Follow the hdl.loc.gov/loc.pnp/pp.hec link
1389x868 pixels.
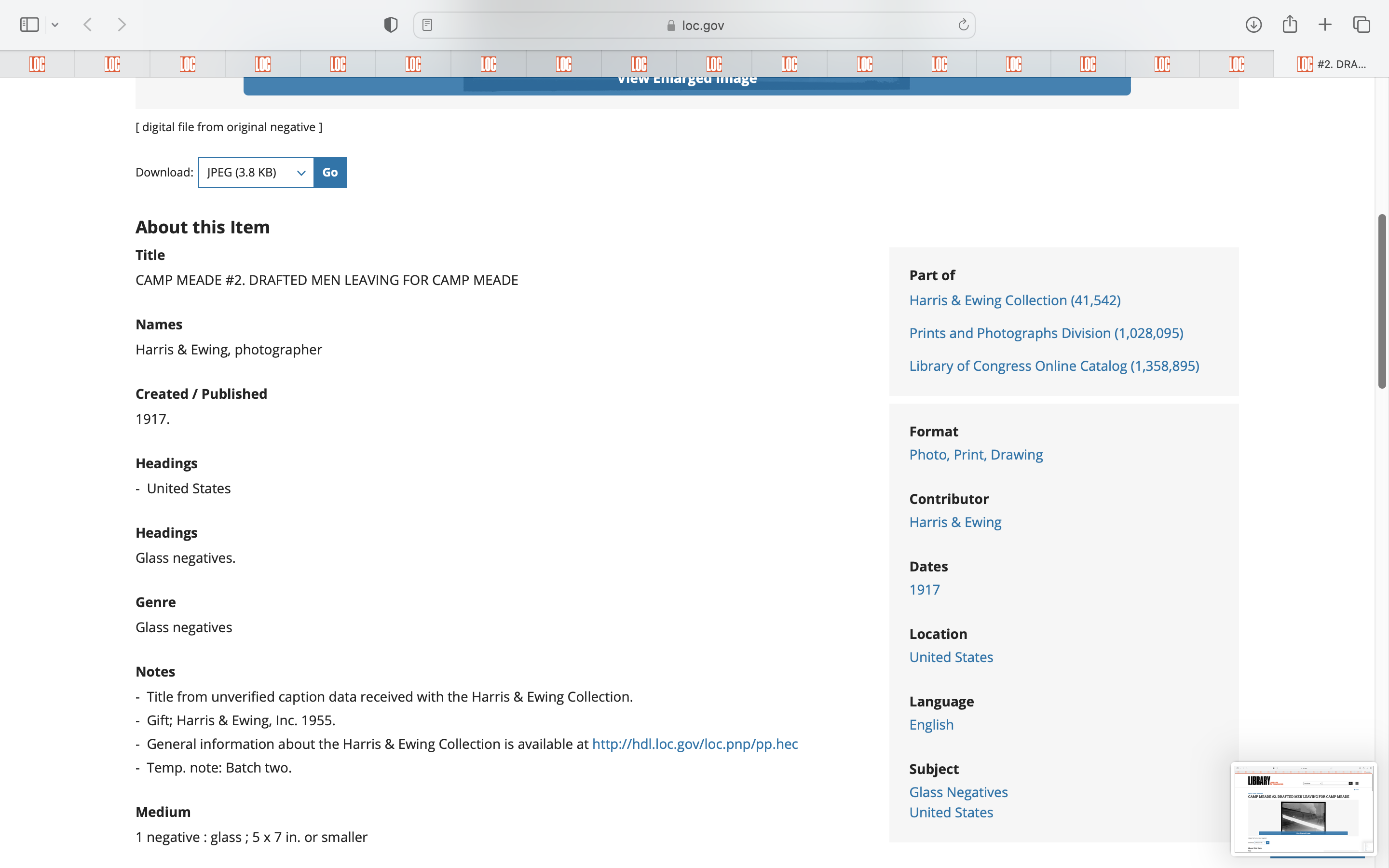694,744
